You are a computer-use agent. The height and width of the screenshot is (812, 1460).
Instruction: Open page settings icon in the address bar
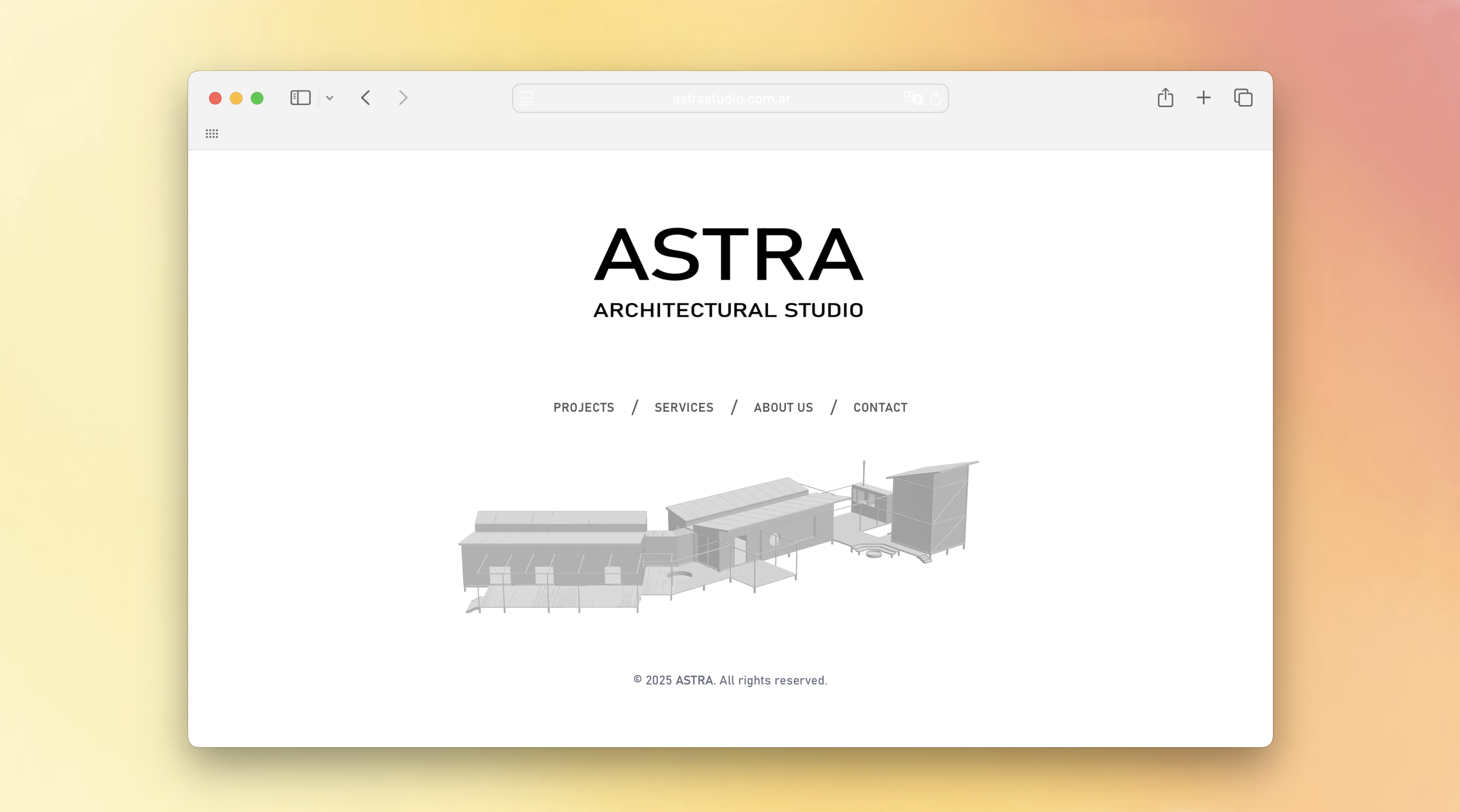pyautogui.click(x=527, y=98)
